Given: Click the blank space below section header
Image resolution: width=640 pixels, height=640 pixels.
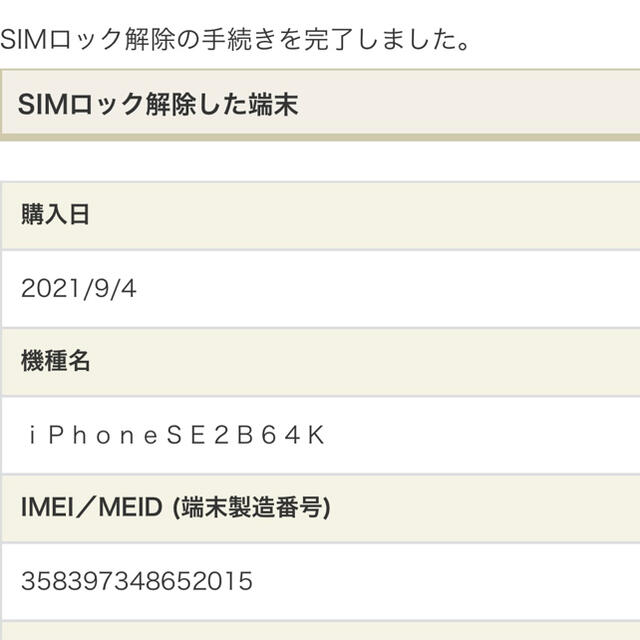Looking at the screenshot, I should click(x=320, y=161).
